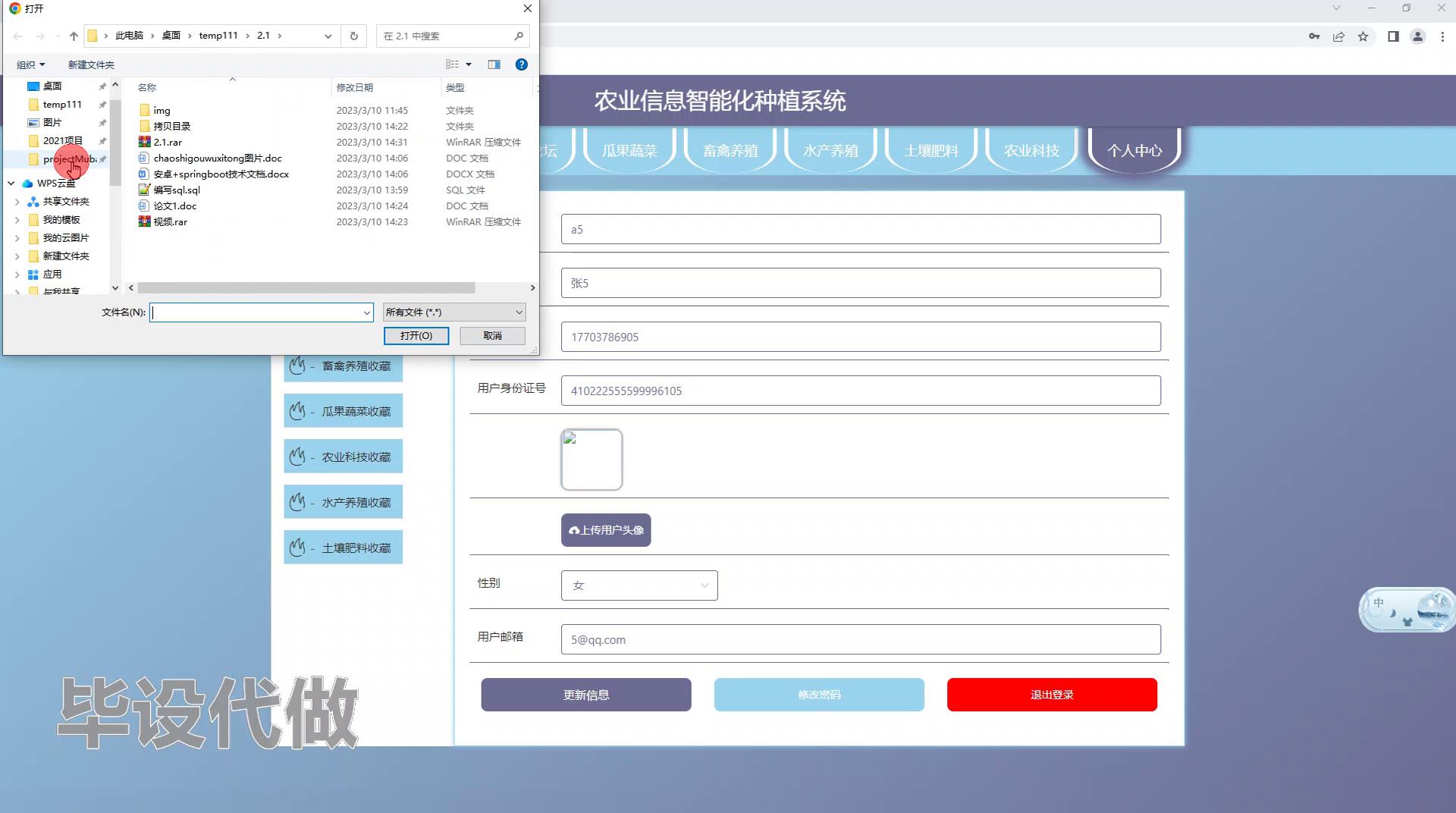Image resolution: width=1456 pixels, height=813 pixels.
Task: Click the search magnifier icon in dialog
Action: (x=519, y=36)
